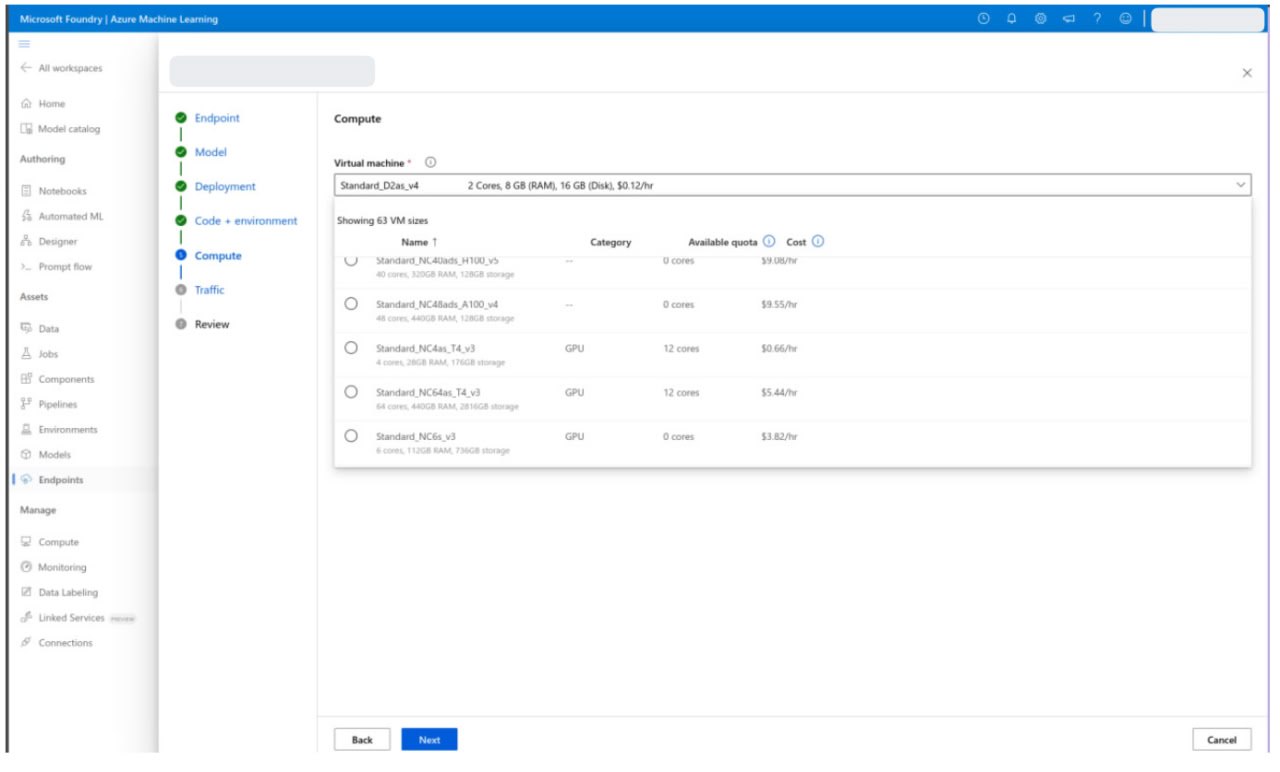The image size is (1280, 772).
Task: Click the feedback megaphone icon
Action: tap(1068, 19)
